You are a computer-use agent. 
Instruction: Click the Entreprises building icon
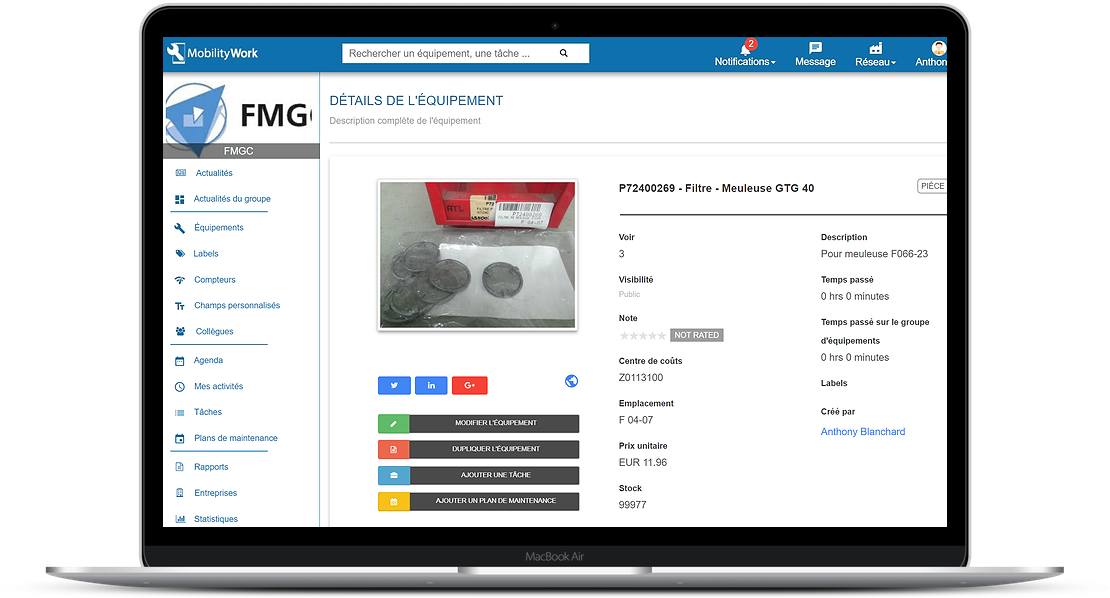tap(180, 493)
